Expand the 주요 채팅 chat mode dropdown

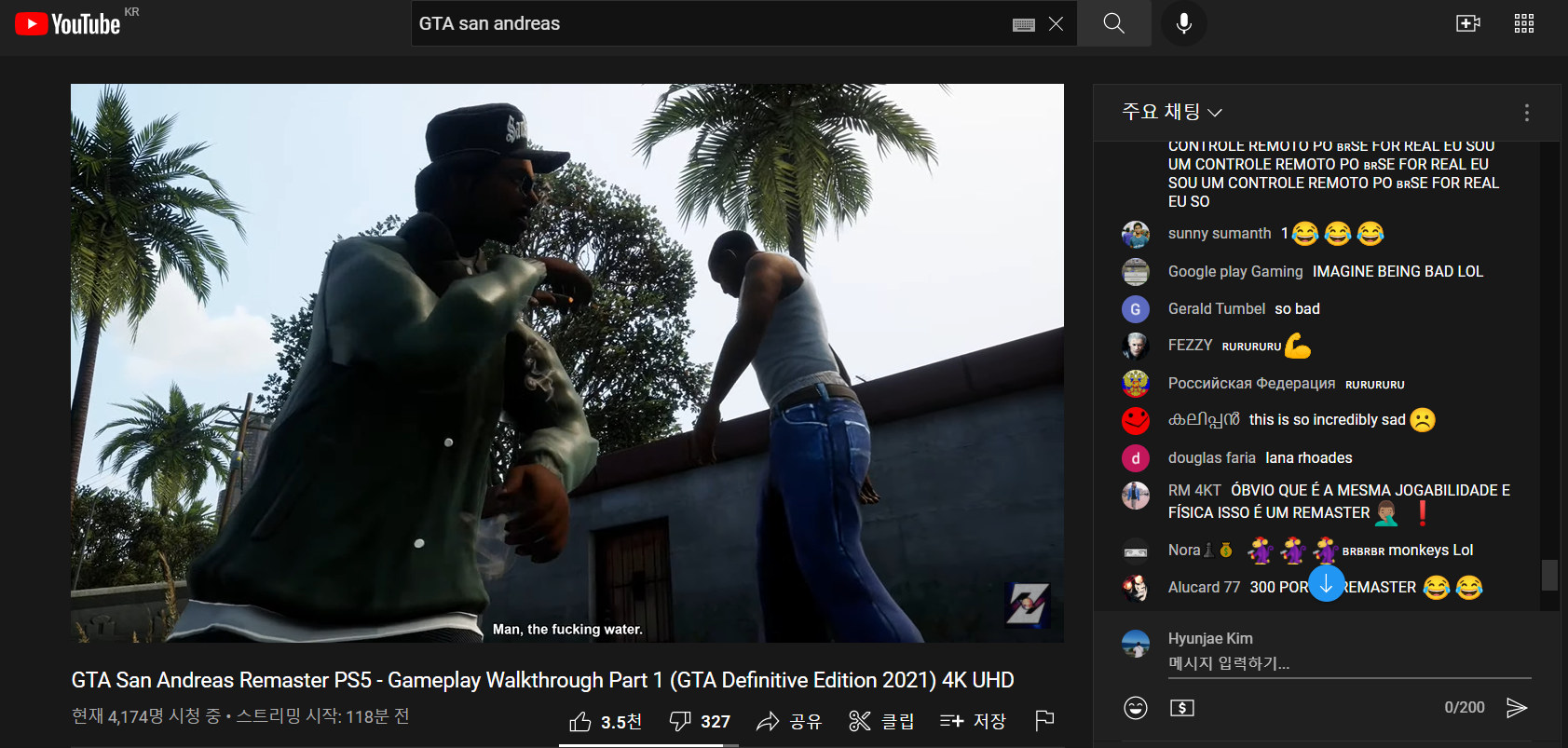click(1172, 112)
